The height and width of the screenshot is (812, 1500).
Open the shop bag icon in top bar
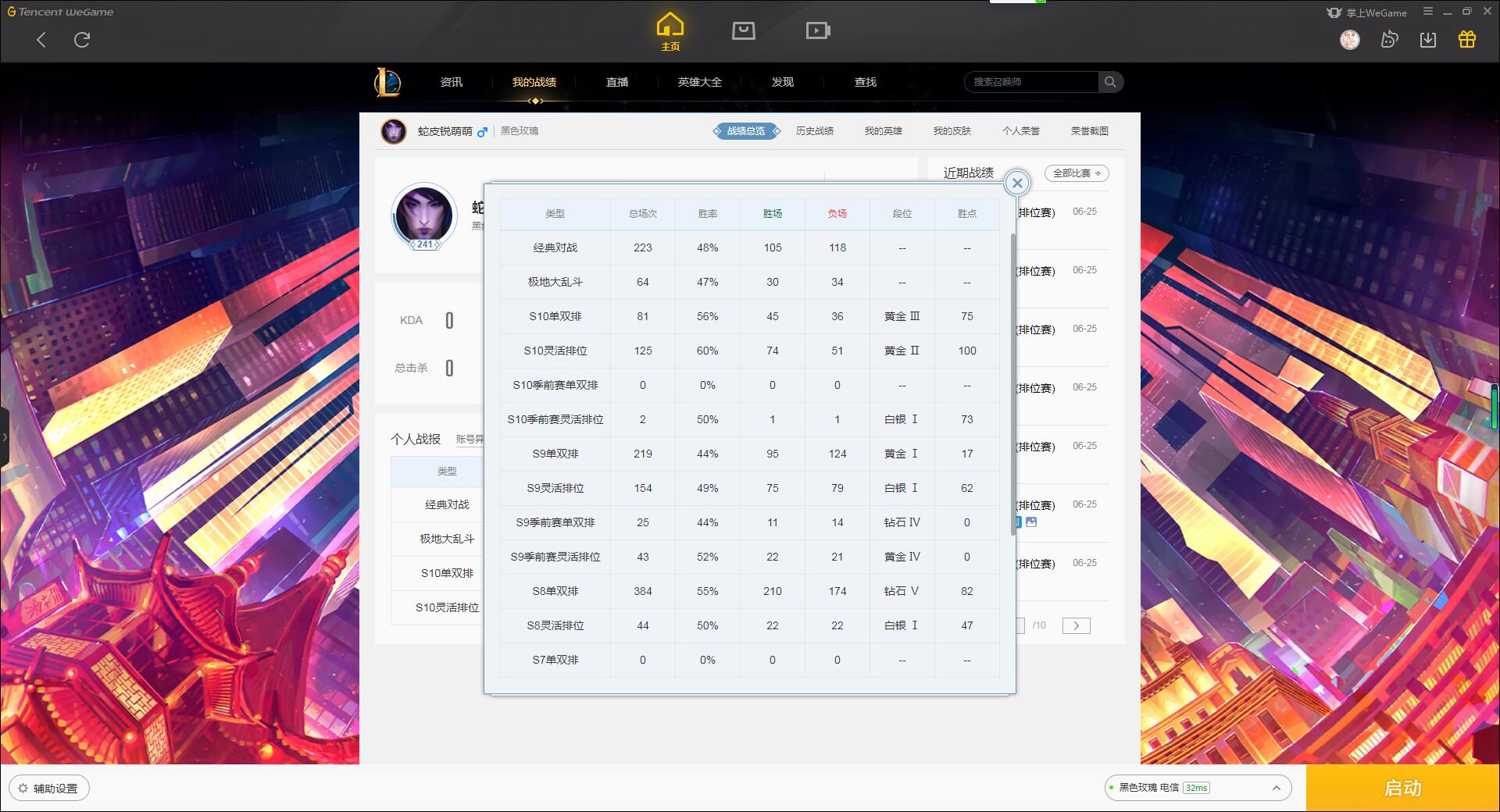743,30
